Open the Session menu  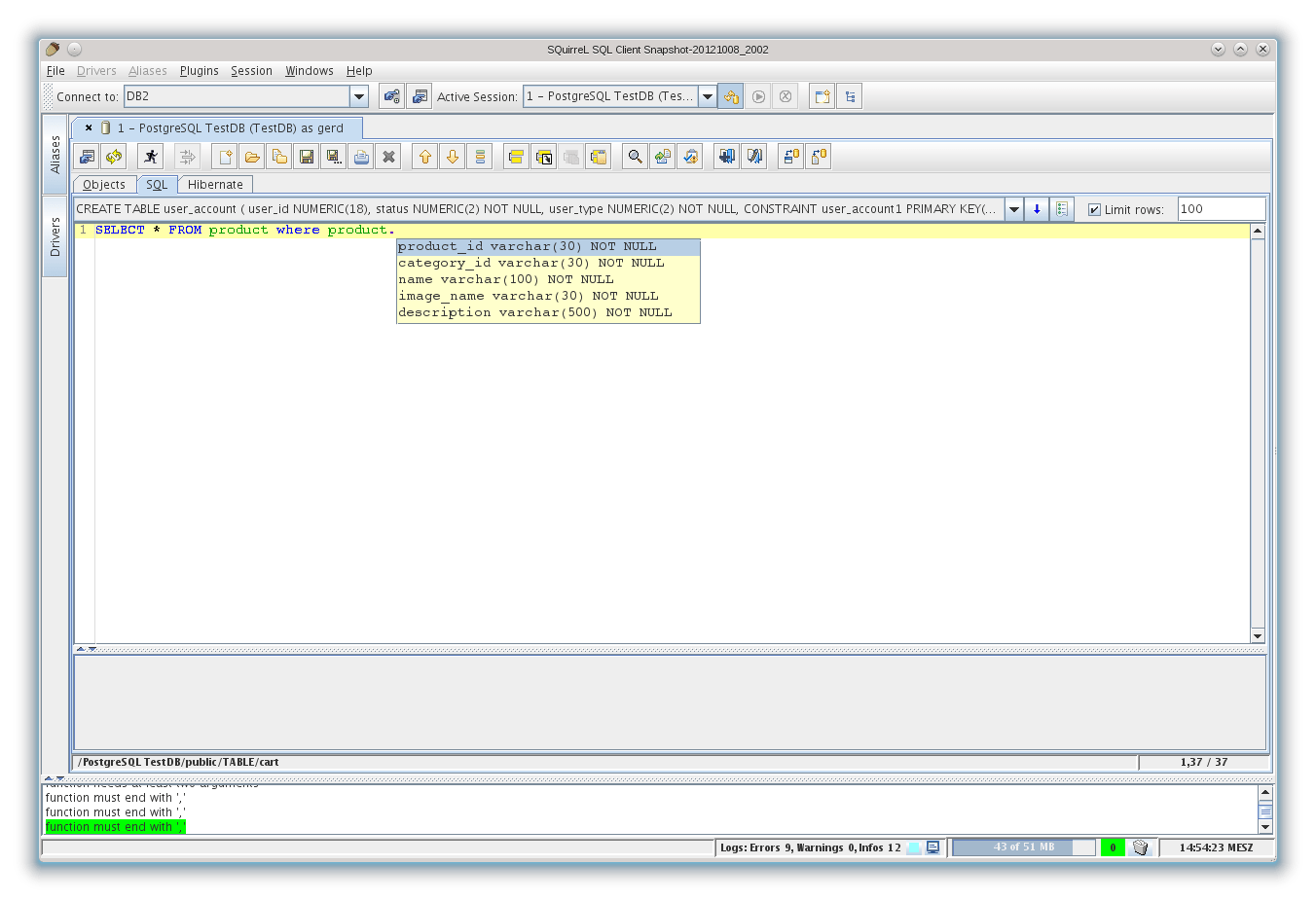click(251, 70)
